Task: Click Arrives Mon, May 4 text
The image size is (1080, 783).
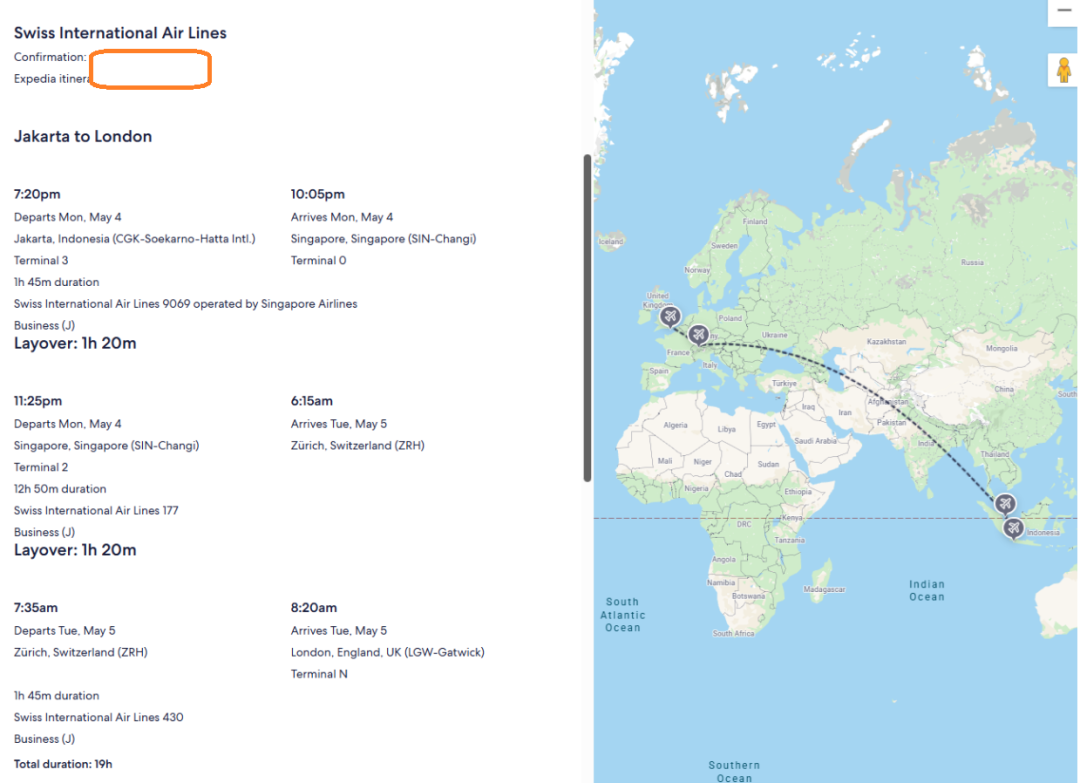Action: [342, 217]
